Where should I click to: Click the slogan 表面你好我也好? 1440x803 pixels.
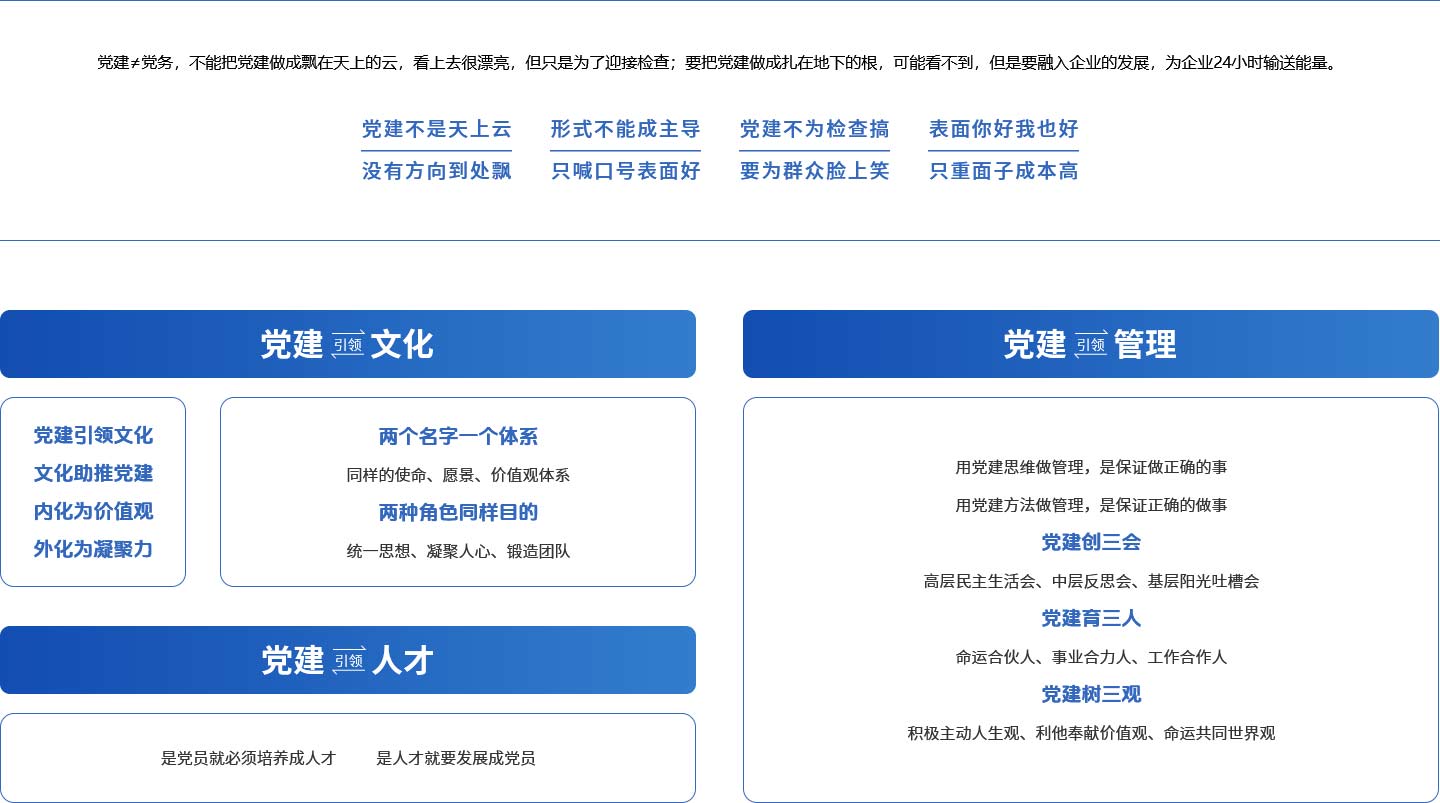1003,129
